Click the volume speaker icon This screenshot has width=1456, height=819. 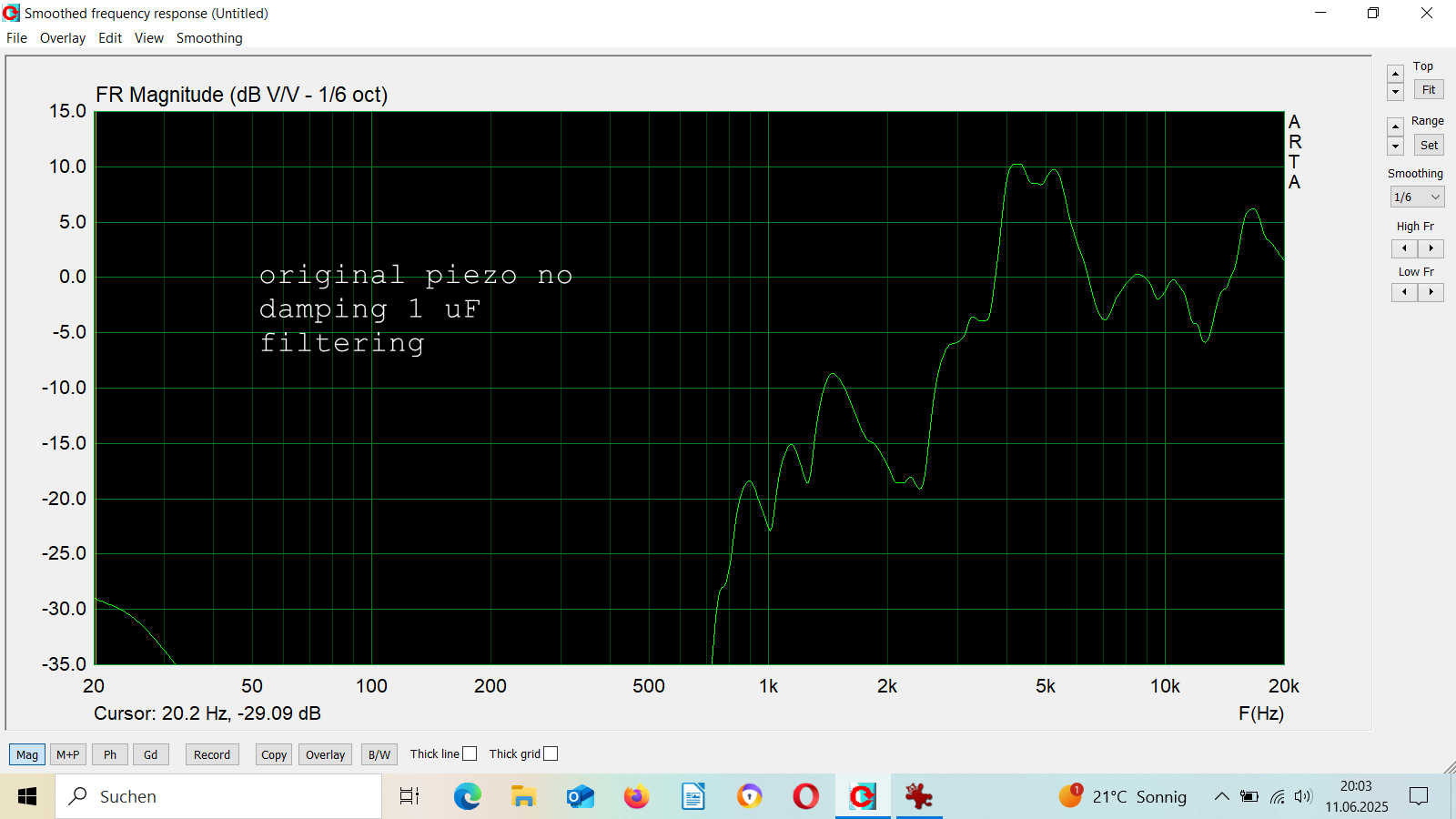click(x=1303, y=796)
